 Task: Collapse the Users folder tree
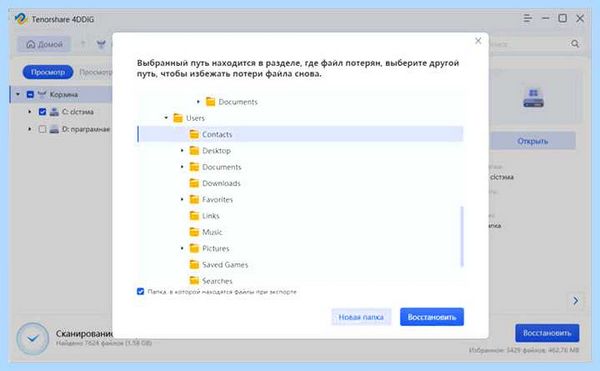click(166, 118)
